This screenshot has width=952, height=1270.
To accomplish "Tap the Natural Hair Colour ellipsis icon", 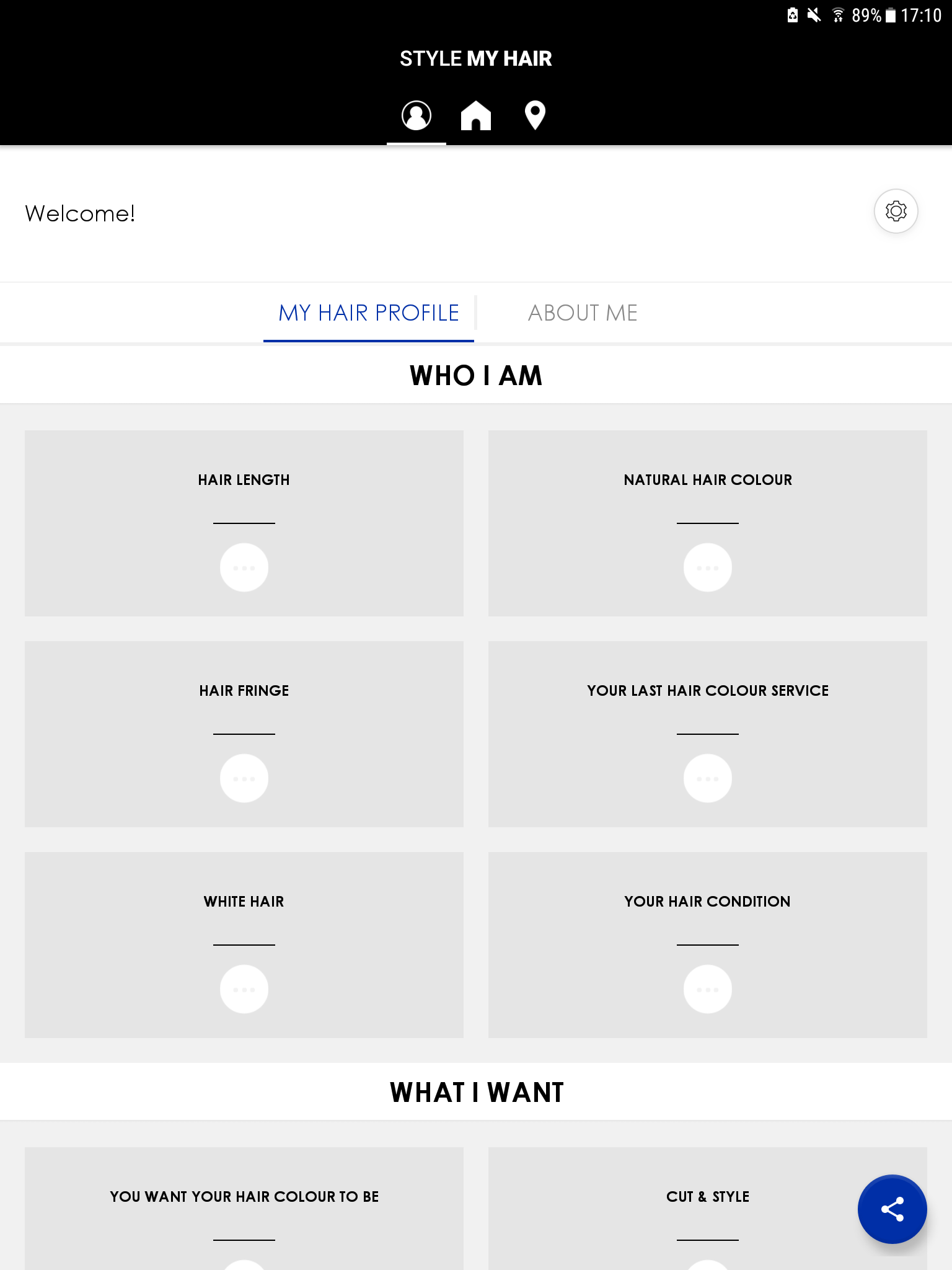I will point(707,567).
